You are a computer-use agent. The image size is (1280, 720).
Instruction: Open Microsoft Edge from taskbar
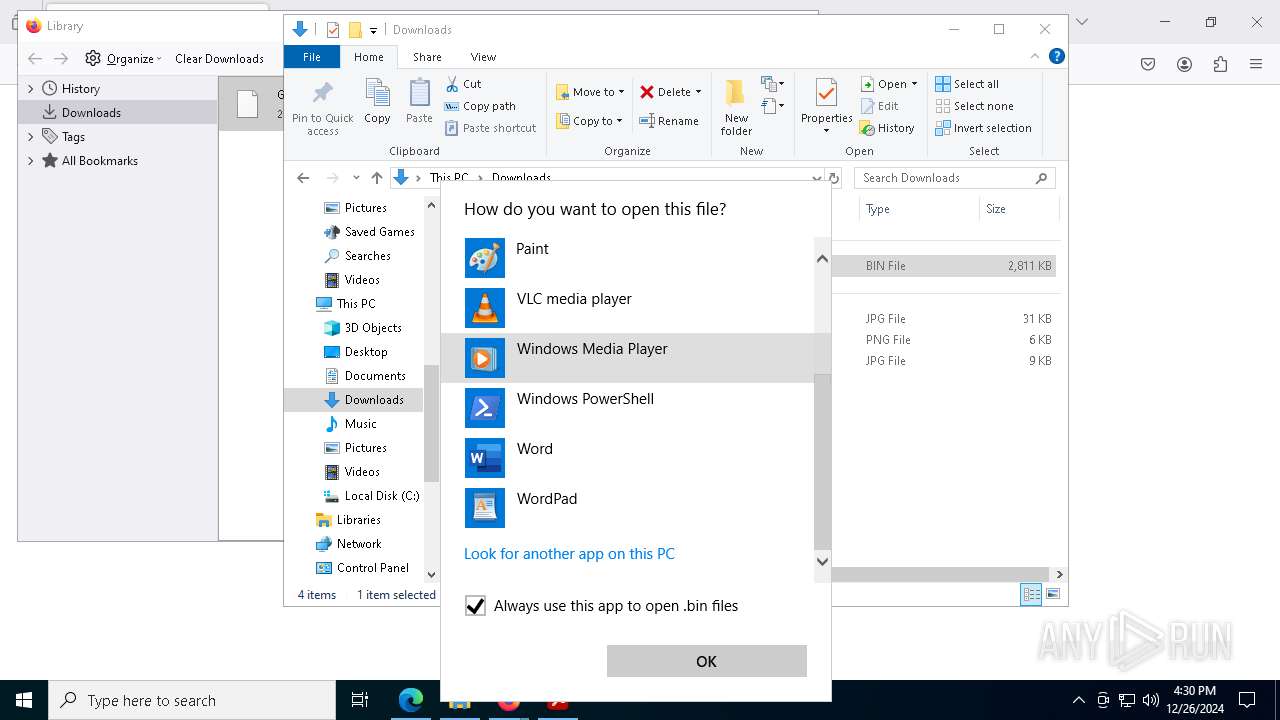tap(411, 700)
